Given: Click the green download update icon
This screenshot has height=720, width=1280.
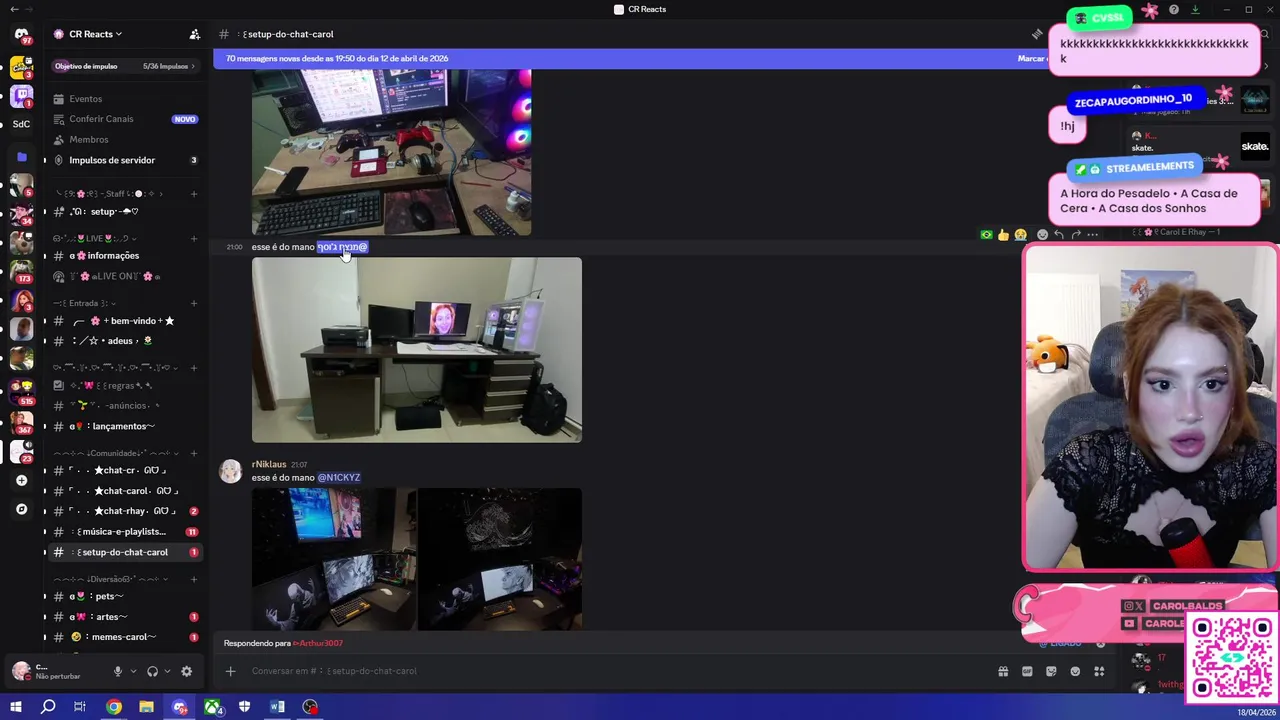Looking at the screenshot, I should [1195, 10].
